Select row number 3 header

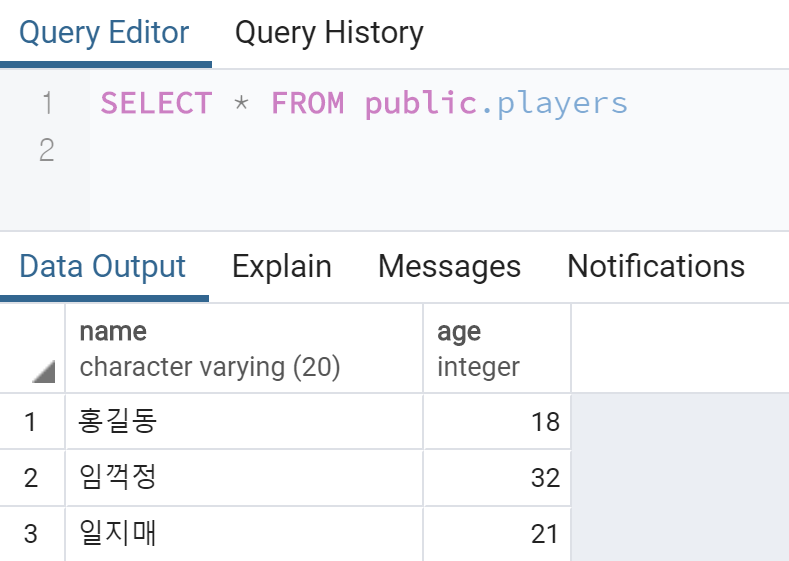(32, 534)
